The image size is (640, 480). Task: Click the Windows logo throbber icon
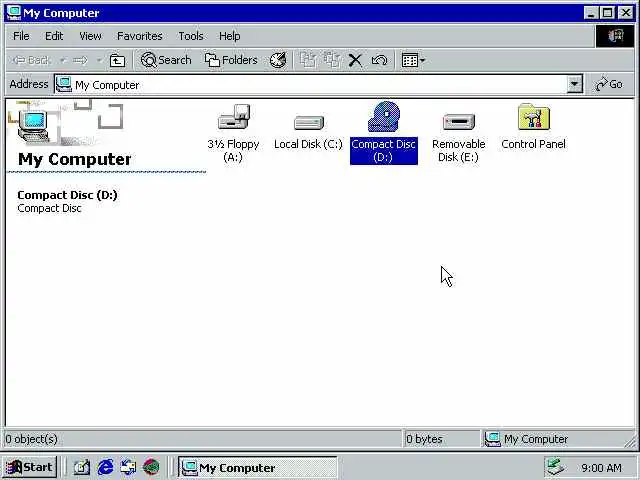(616, 36)
